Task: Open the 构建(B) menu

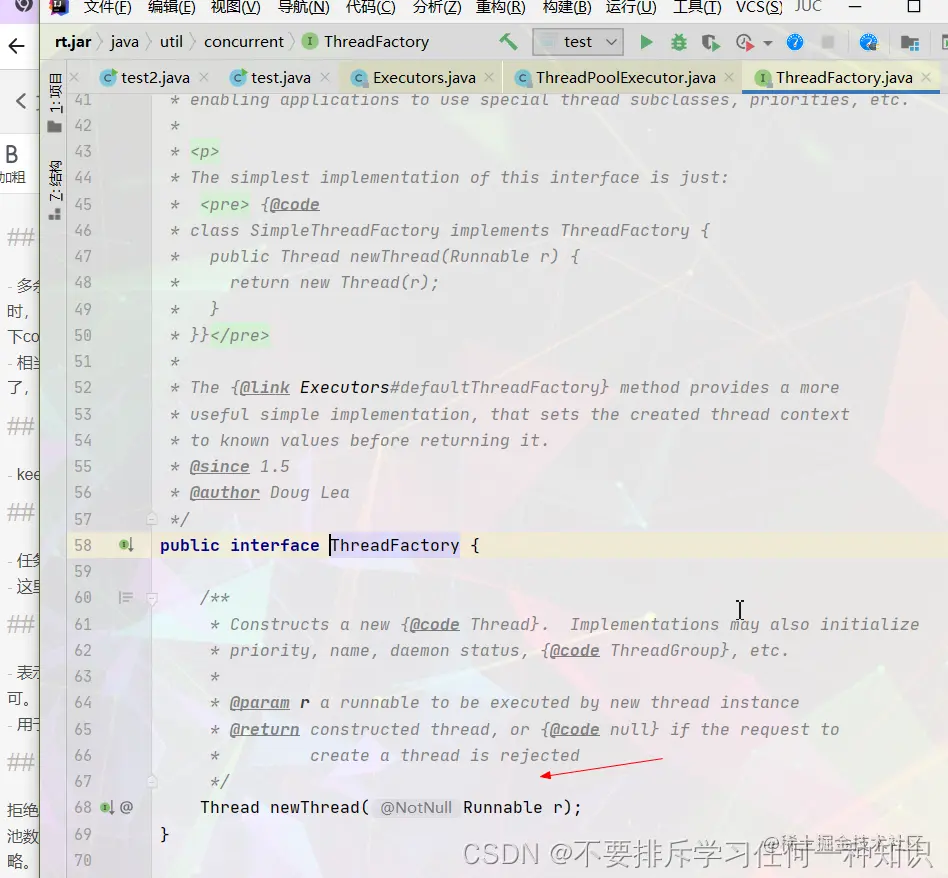Action: click(x=567, y=7)
